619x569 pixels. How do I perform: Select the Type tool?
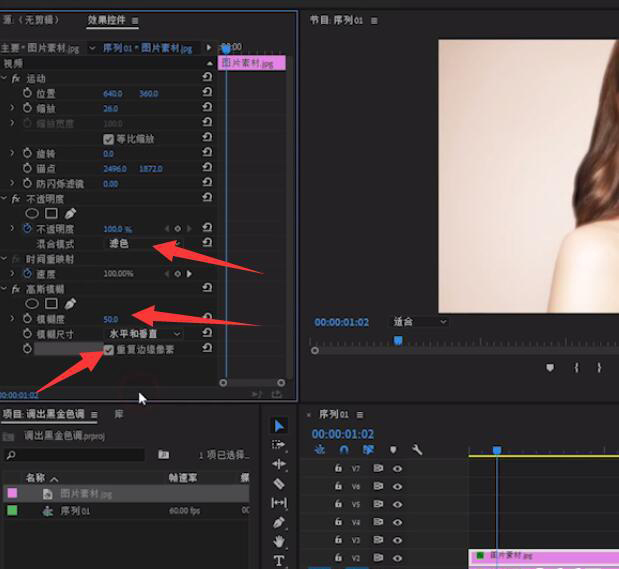(x=279, y=560)
